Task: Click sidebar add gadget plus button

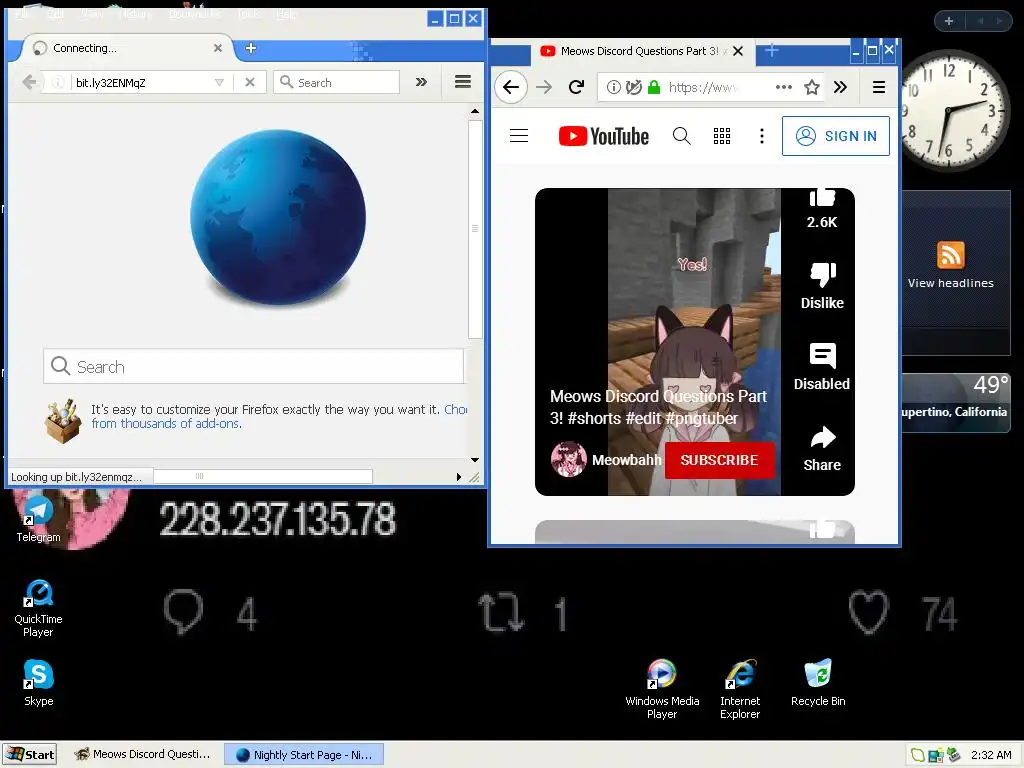Action: tap(949, 21)
